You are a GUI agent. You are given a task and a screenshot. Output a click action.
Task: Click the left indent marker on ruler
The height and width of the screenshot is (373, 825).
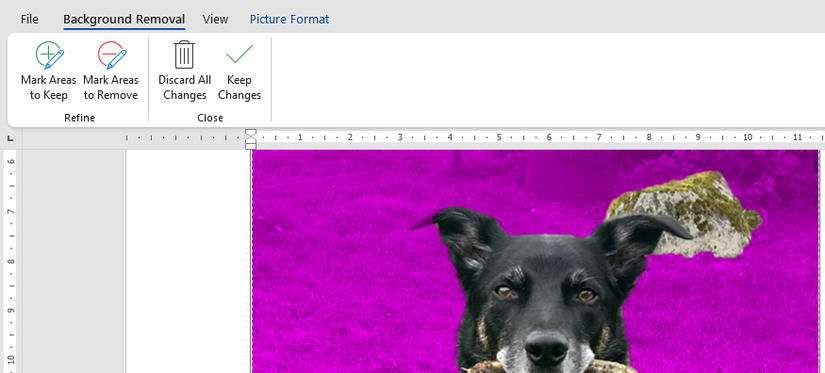251,145
